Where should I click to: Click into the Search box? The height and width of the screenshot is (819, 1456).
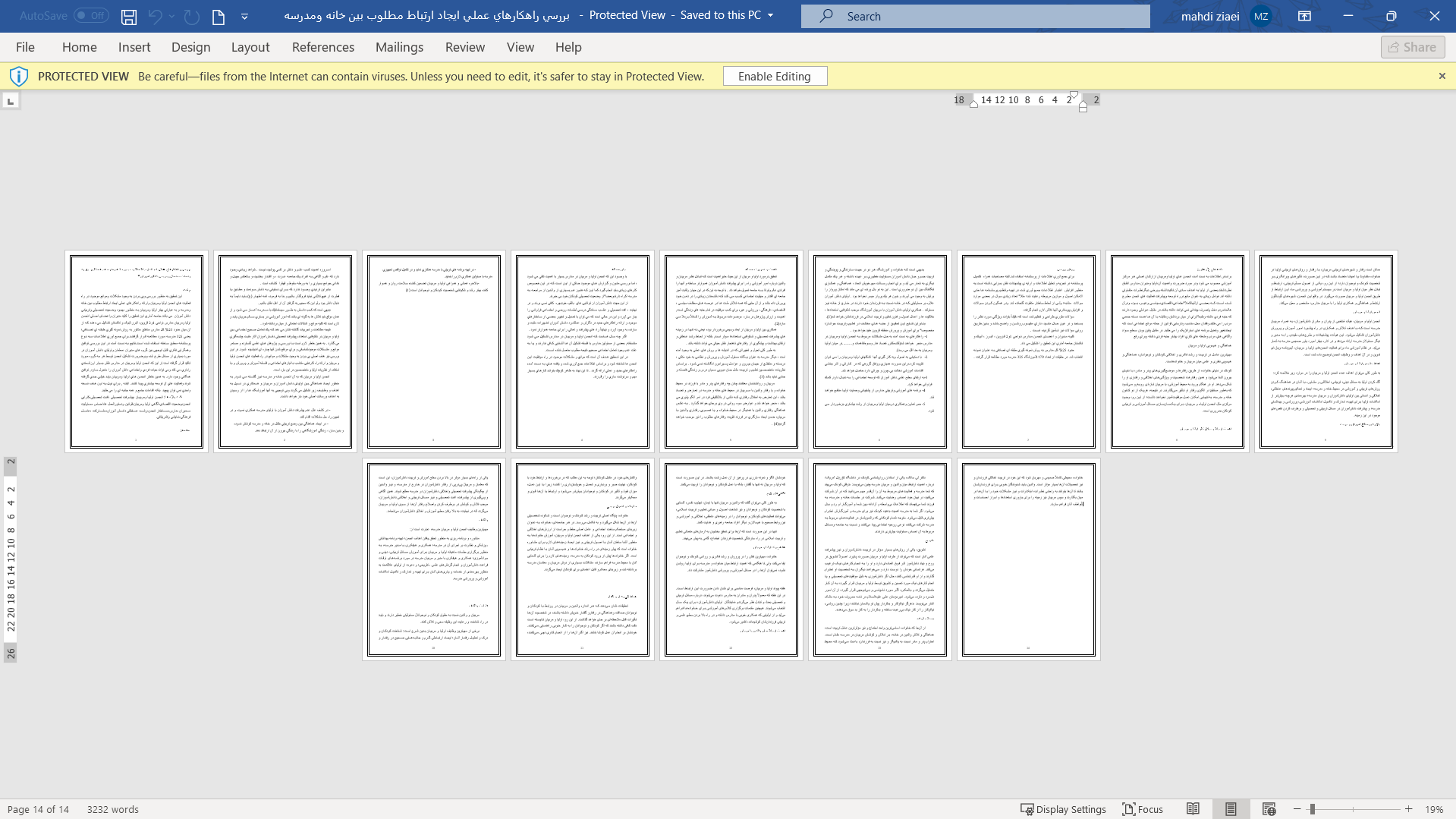[975, 16]
